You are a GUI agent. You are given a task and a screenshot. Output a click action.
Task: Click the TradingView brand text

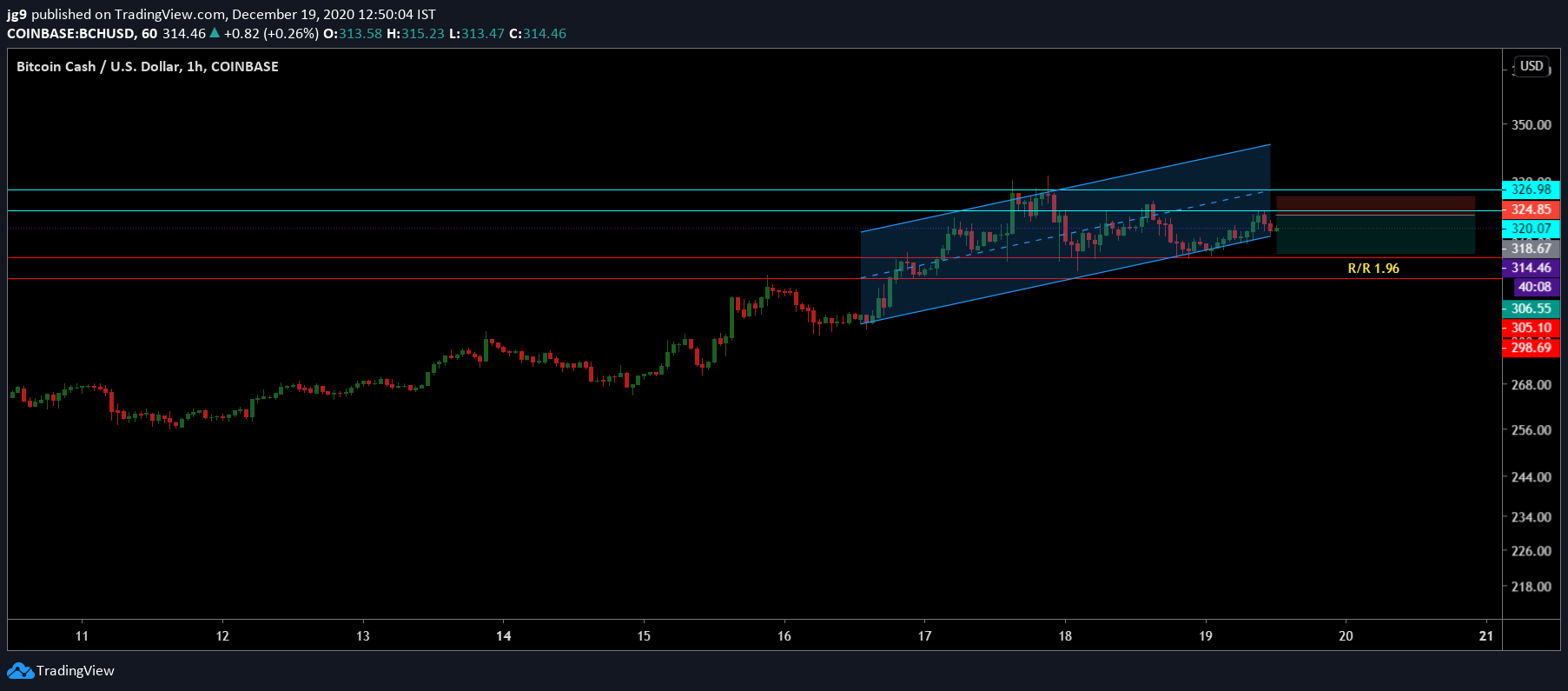pos(76,671)
